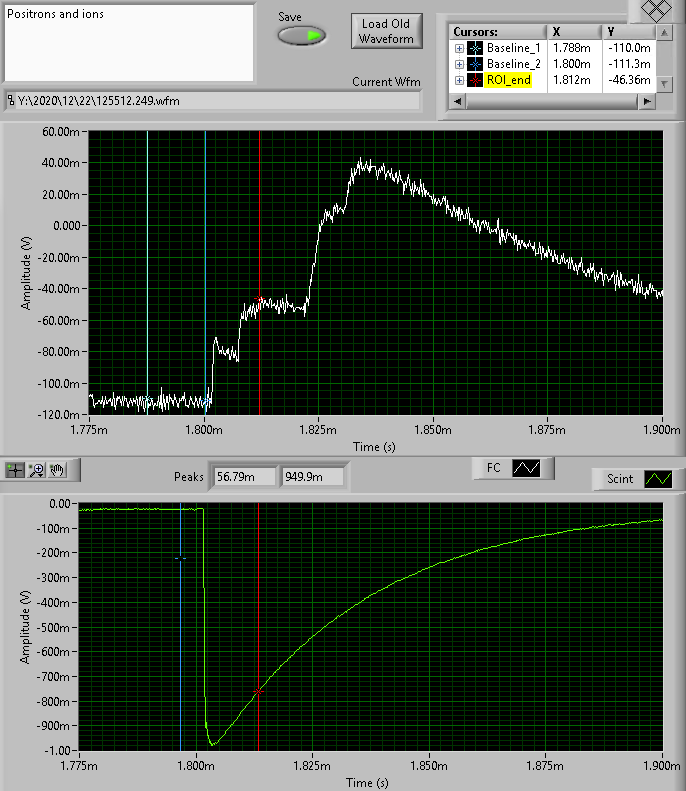686x791 pixels.
Task: Select the graph zoom tool
Action: [37, 469]
